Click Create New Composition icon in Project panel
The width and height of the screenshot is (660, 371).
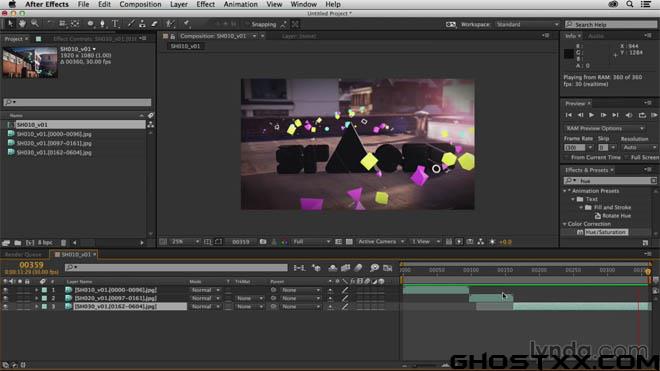[29, 243]
